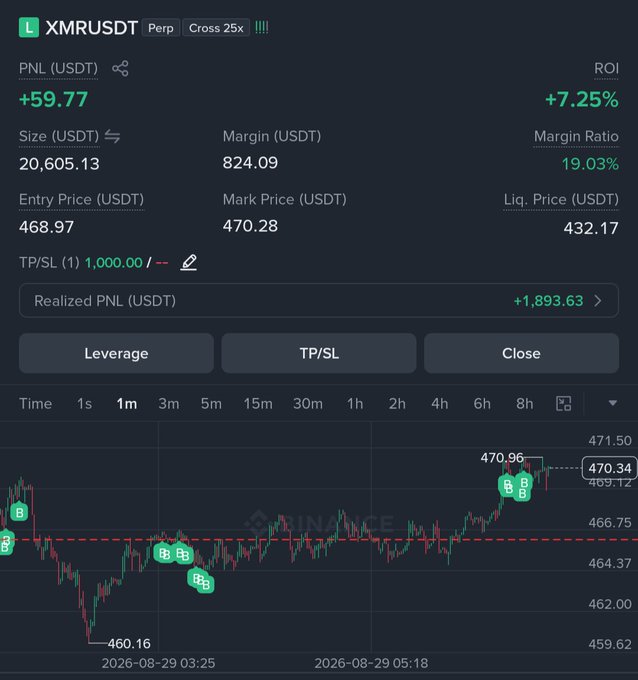This screenshot has height=680, width=638.
Task: Select the 1m interval
Action: click(x=127, y=404)
